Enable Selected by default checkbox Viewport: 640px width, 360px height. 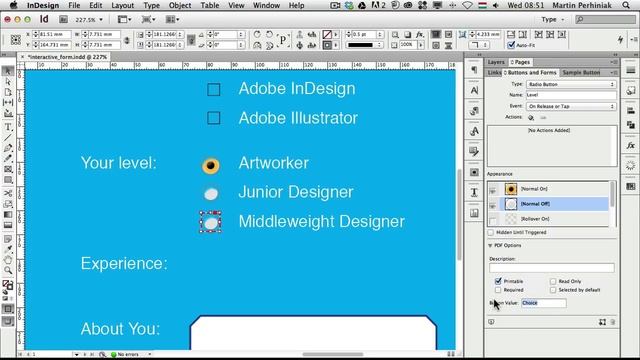(x=553, y=290)
